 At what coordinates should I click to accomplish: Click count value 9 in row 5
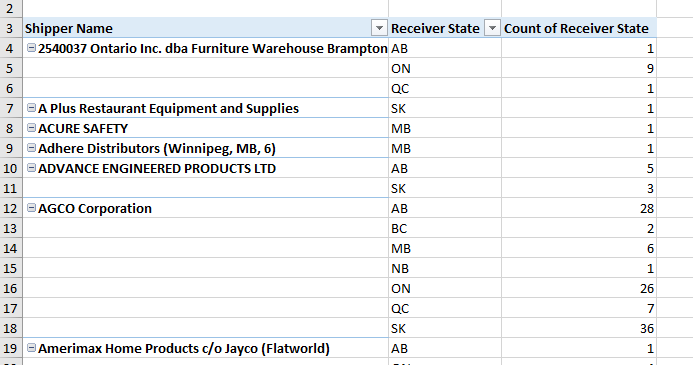click(x=579, y=68)
